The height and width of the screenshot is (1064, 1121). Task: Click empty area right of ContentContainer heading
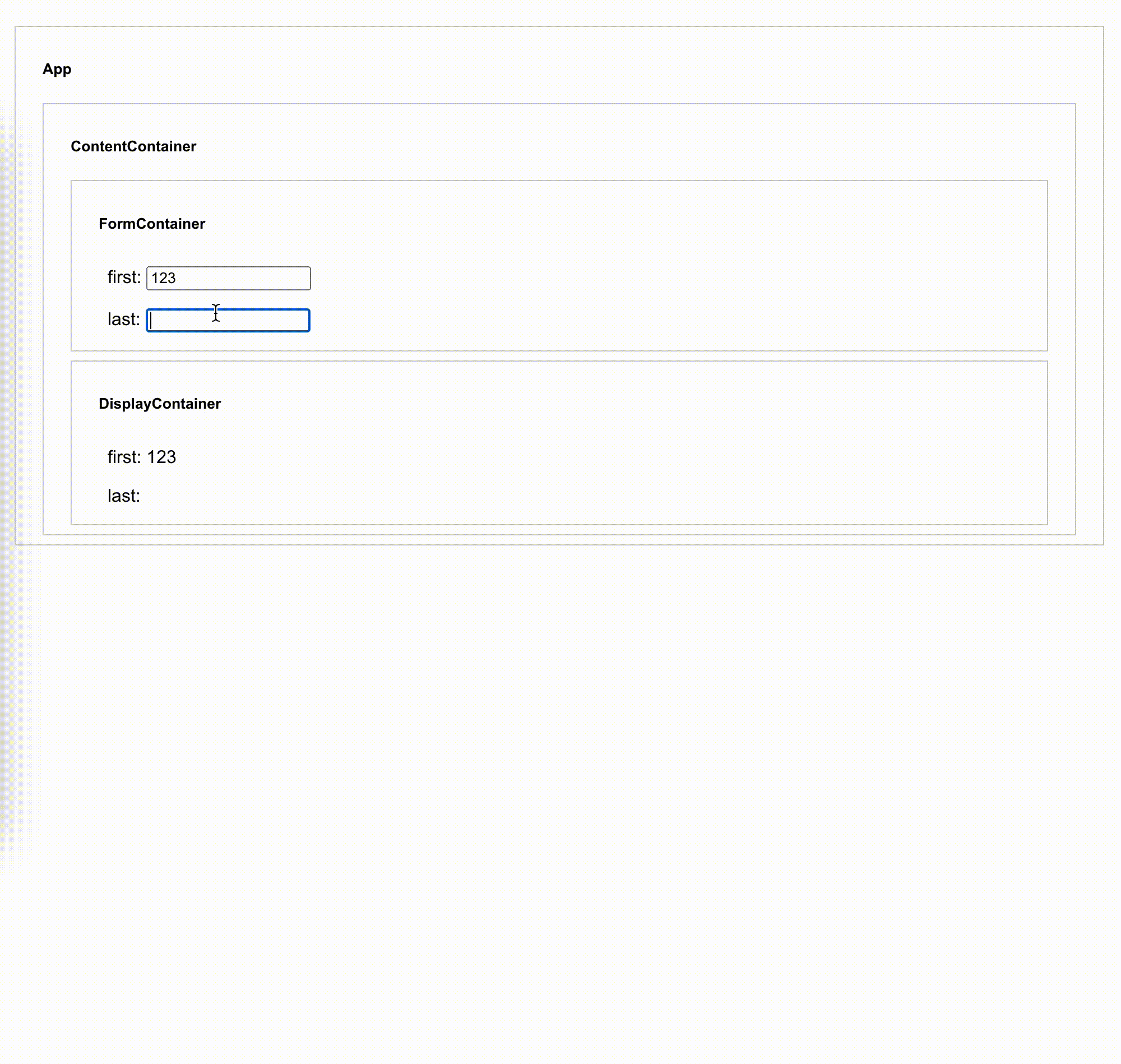(x=567, y=146)
